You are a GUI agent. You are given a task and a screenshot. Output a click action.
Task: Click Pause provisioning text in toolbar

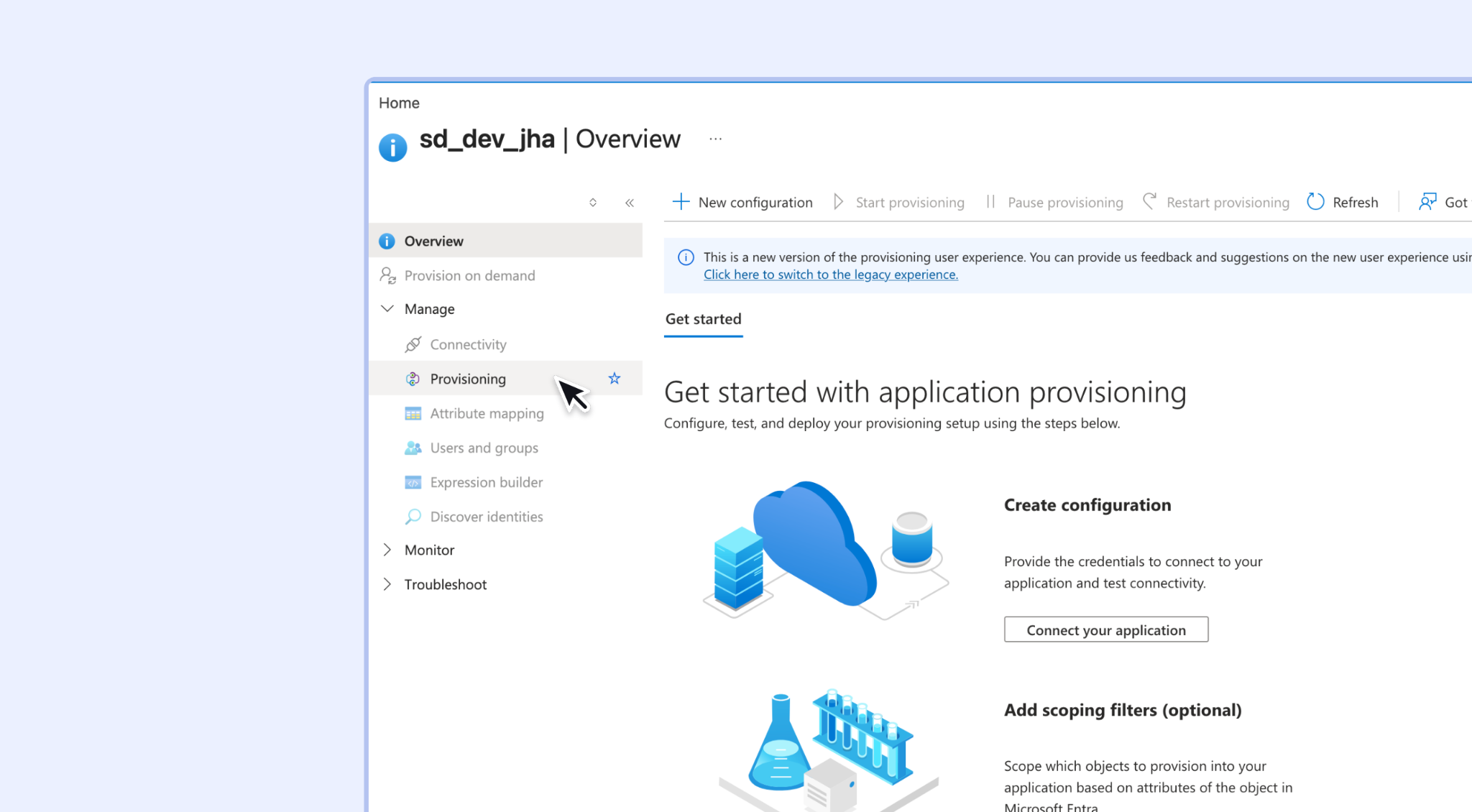(x=1065, y=203)
